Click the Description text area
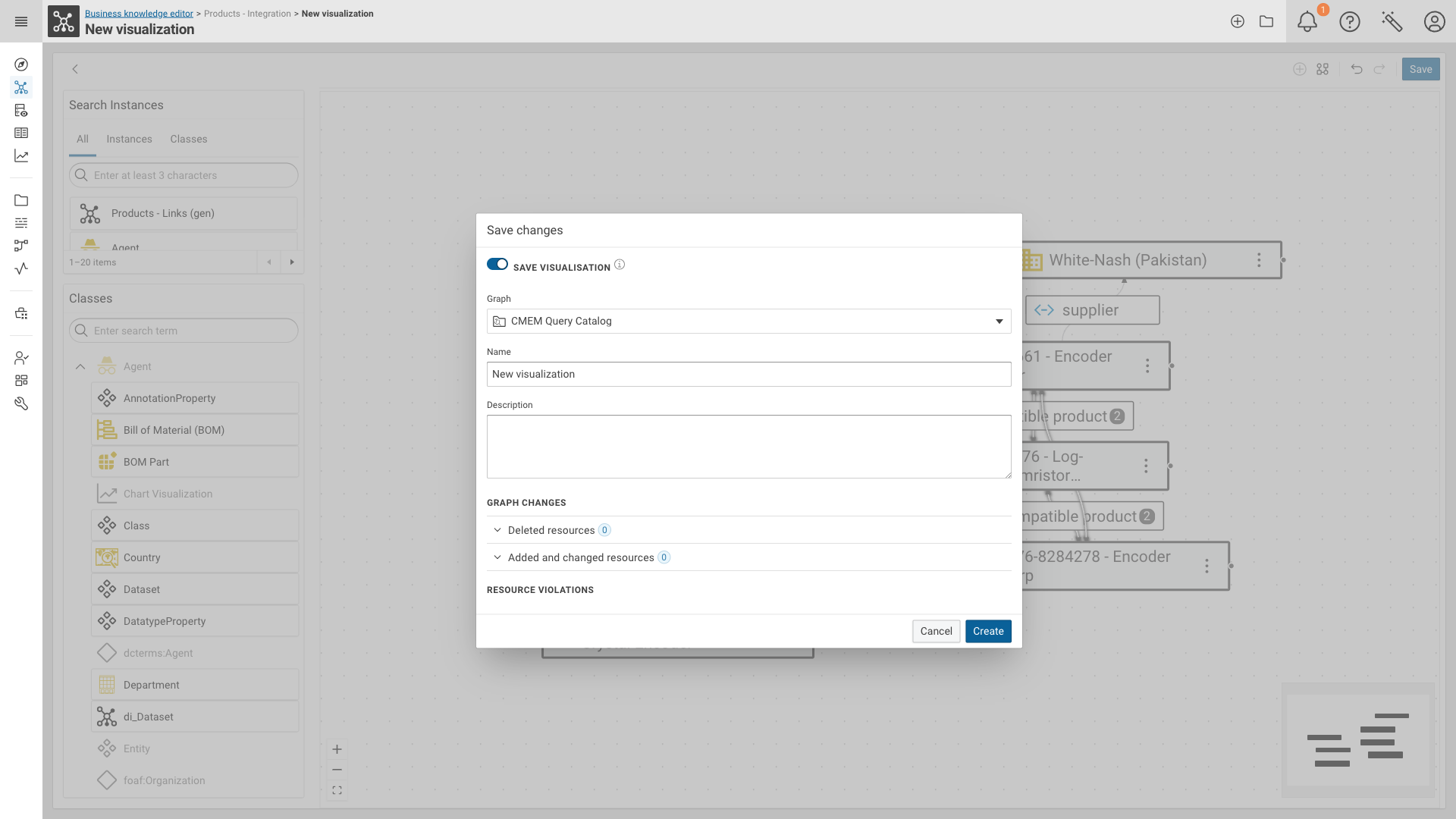Viewport: 1456px width, 819px height. coord(748,447)
